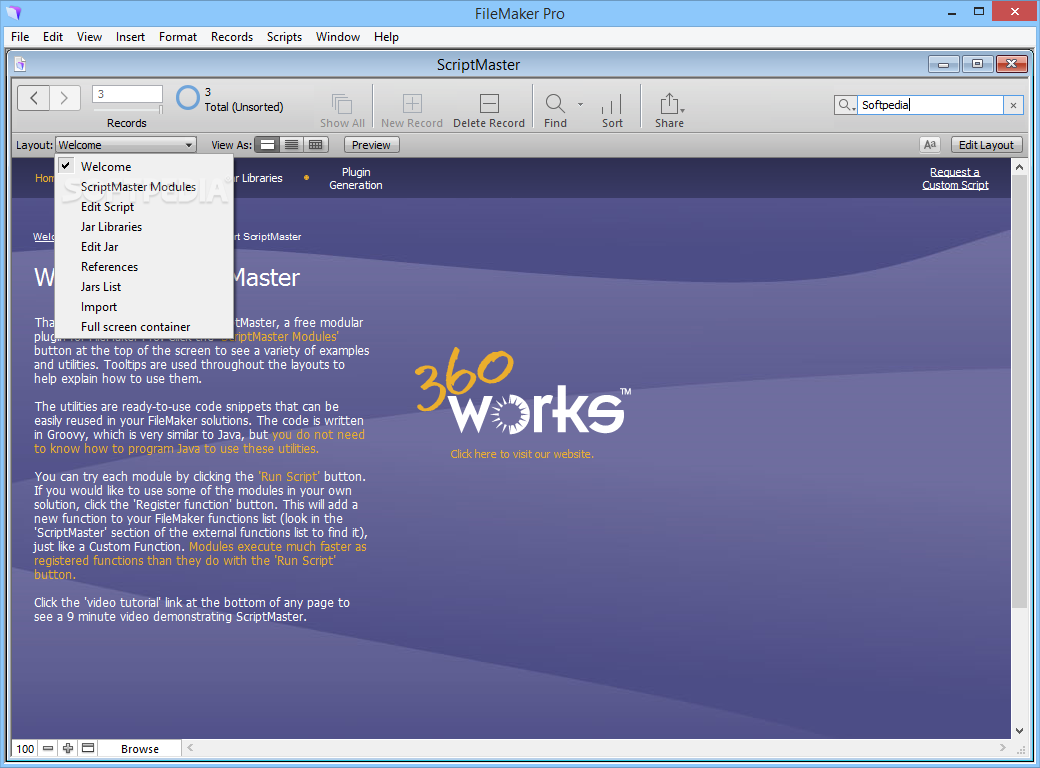Screen dimensions: 1040x768
Task: Choose ScriptMaster Modules layout
Action: (x=144, y=186)
